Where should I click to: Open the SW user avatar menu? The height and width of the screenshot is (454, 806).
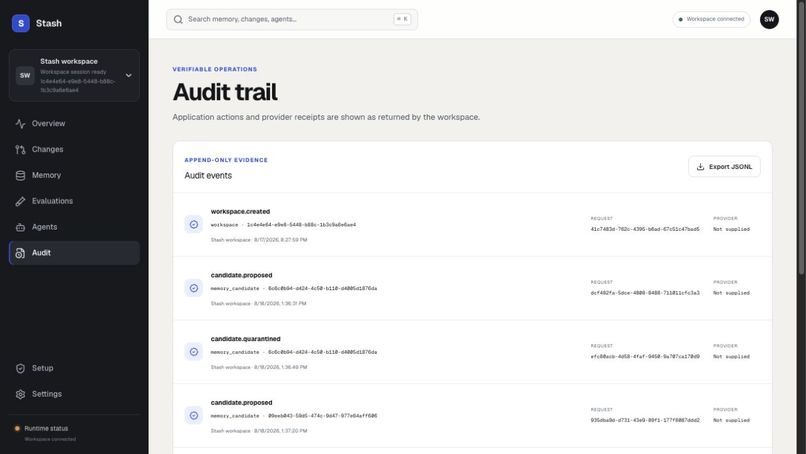769,20
